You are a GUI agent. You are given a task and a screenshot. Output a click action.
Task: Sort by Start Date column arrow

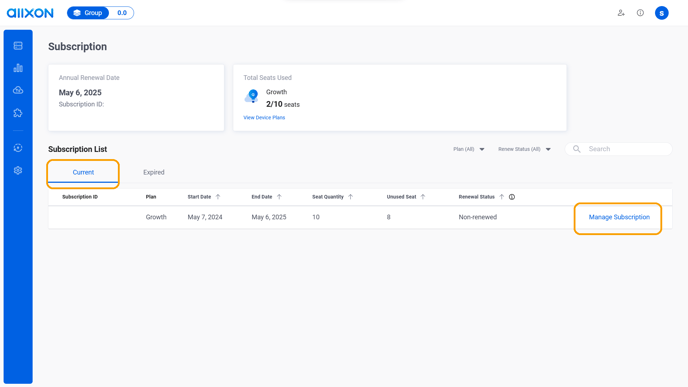(218, 197)
